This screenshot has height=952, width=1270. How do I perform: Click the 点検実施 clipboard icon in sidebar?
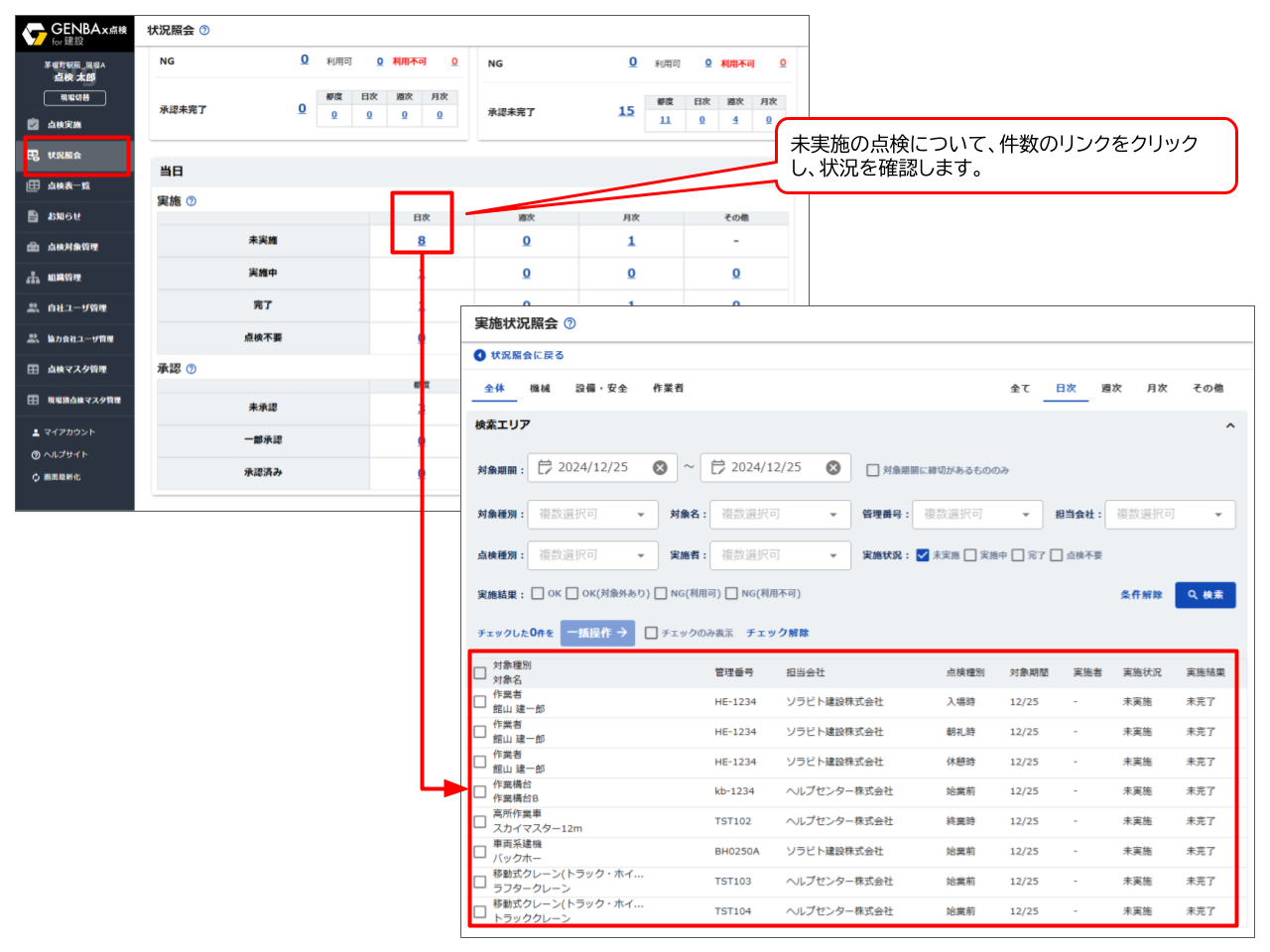[x=33, y=125]
